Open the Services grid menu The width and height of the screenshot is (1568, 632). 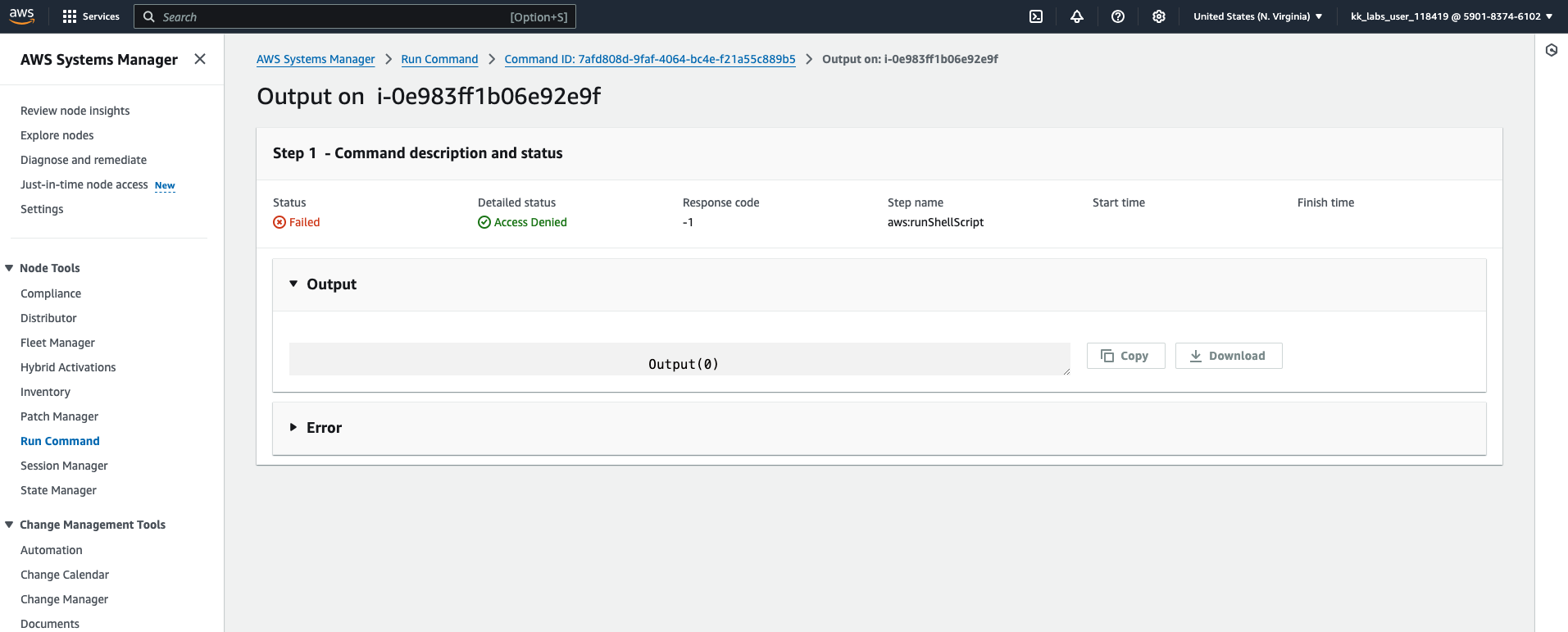91,16
